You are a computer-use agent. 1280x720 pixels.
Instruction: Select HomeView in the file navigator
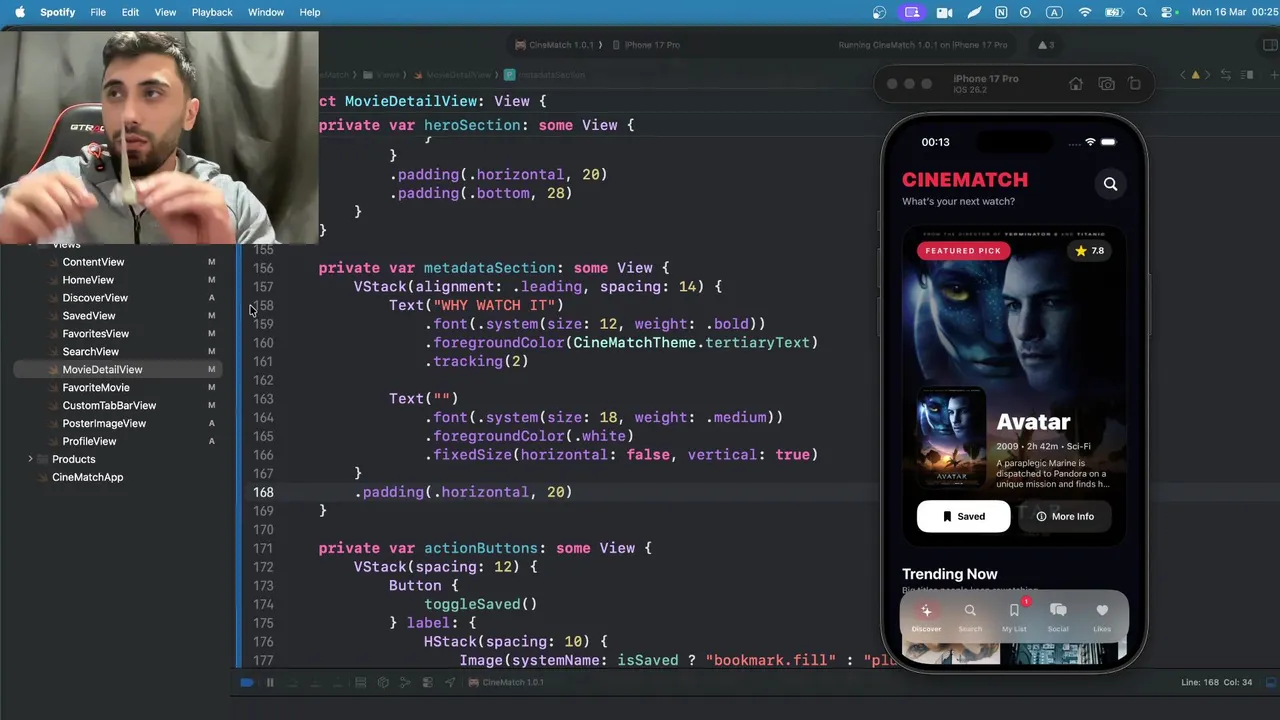(88, 280)
